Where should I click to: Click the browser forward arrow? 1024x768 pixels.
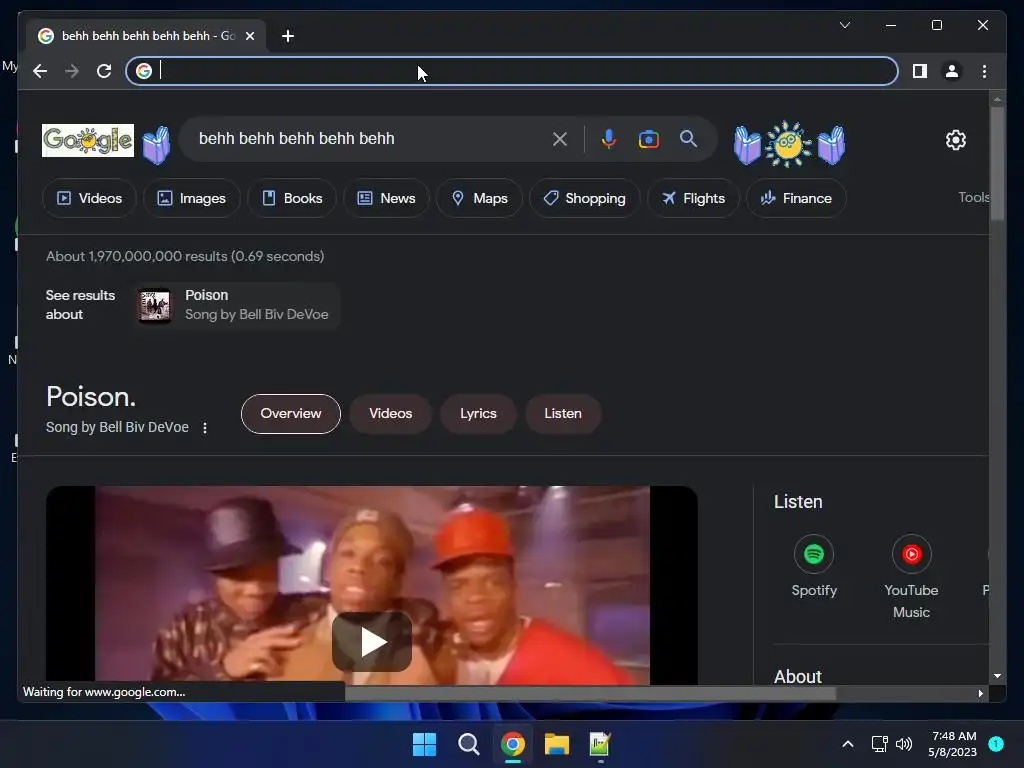click(72, 71)
